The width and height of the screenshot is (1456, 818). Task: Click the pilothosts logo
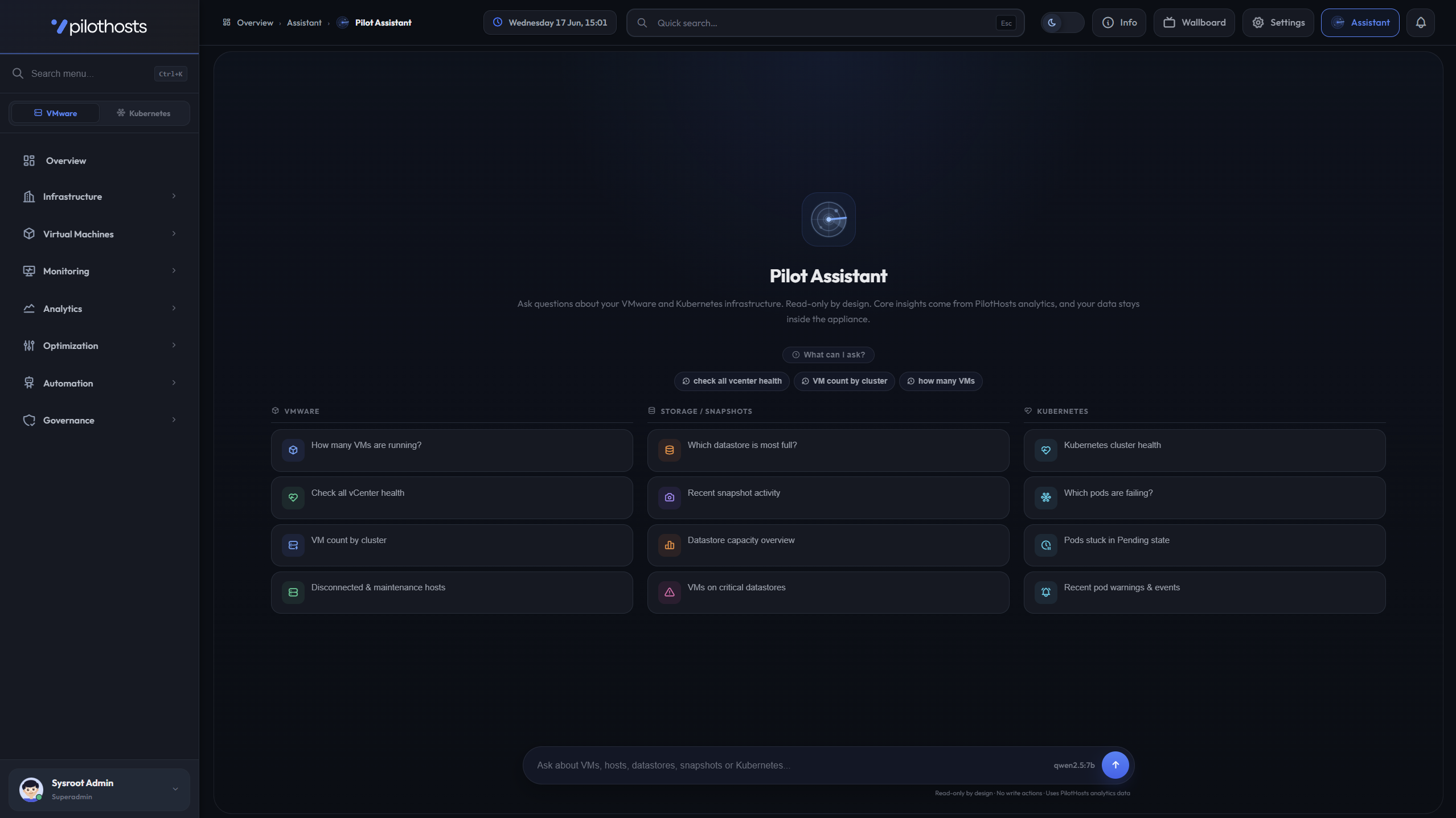pos(99,26)
